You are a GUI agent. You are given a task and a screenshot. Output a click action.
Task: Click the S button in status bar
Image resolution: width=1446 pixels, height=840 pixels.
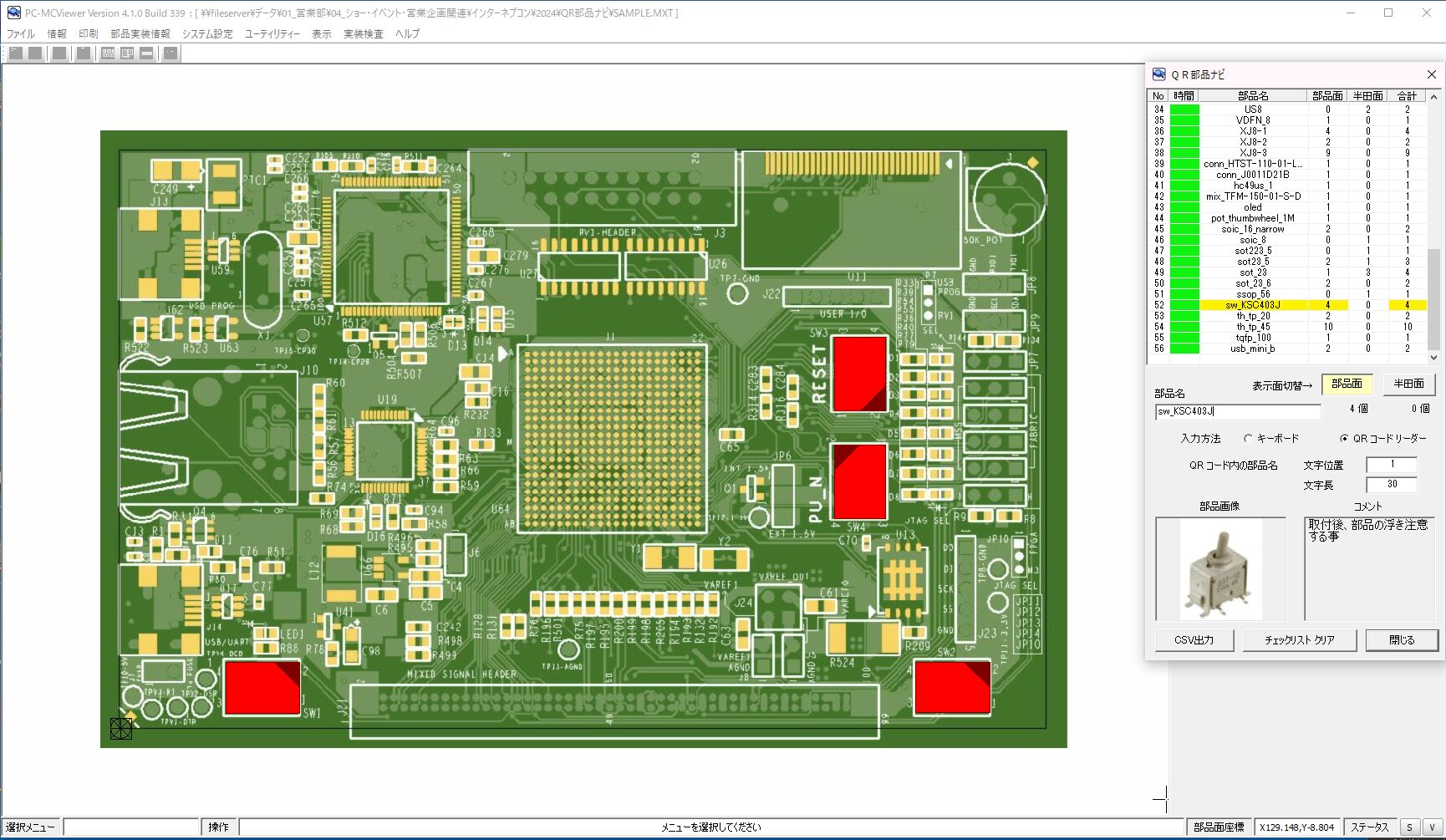coord(1409,827)
